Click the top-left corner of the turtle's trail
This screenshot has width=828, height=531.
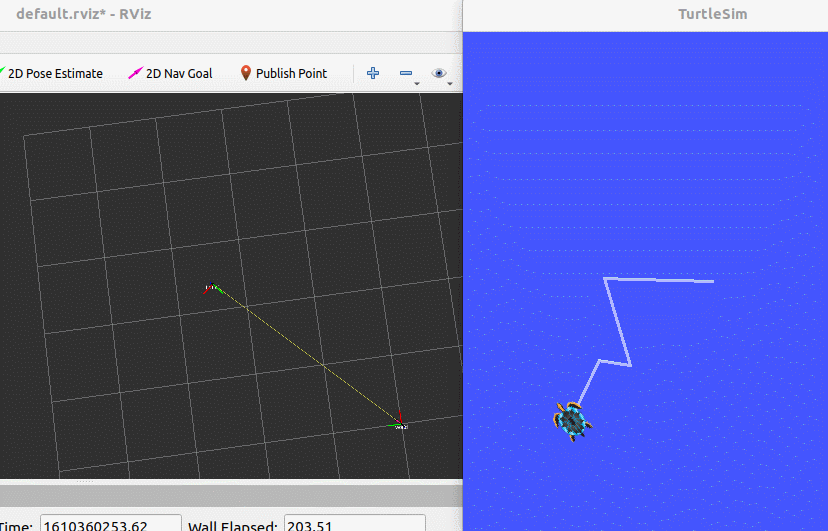[606, 279]
